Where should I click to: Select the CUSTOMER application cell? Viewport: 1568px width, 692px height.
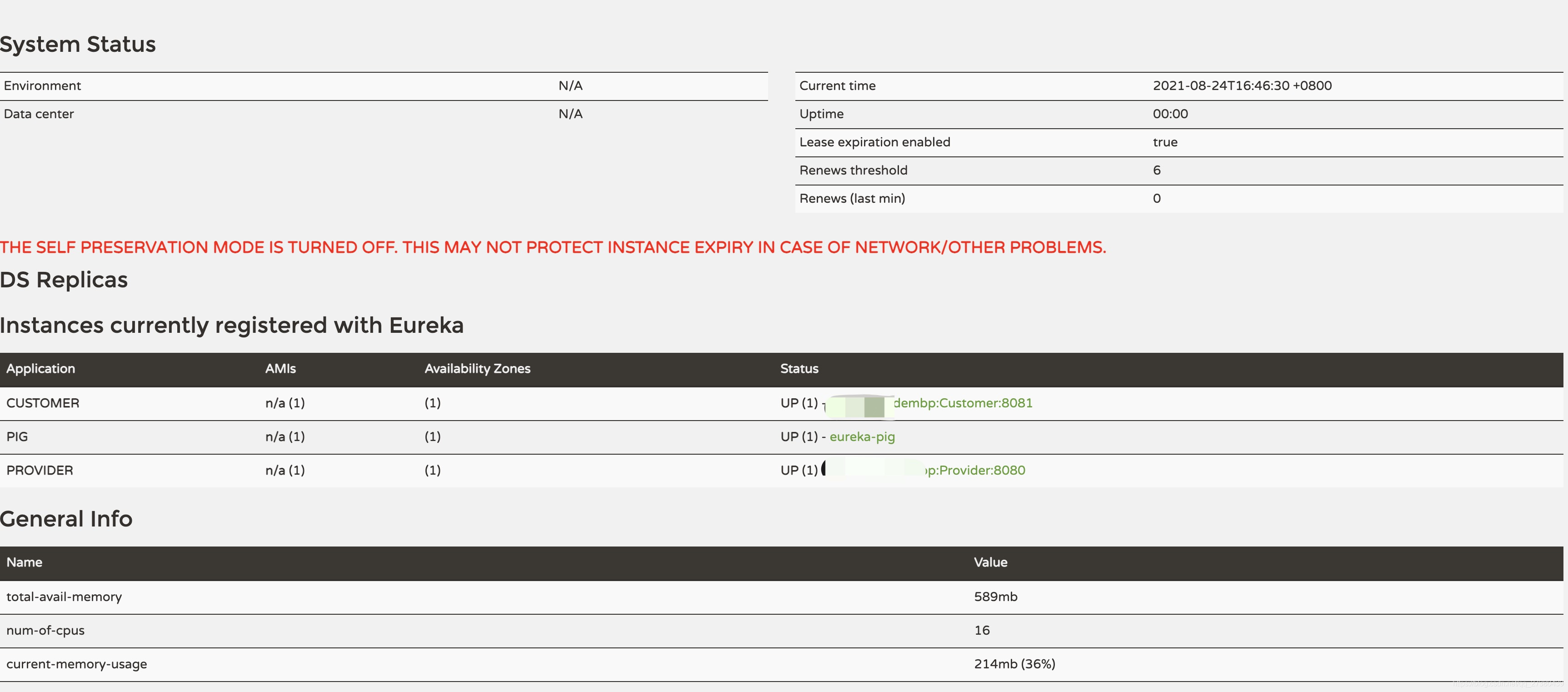43,403
